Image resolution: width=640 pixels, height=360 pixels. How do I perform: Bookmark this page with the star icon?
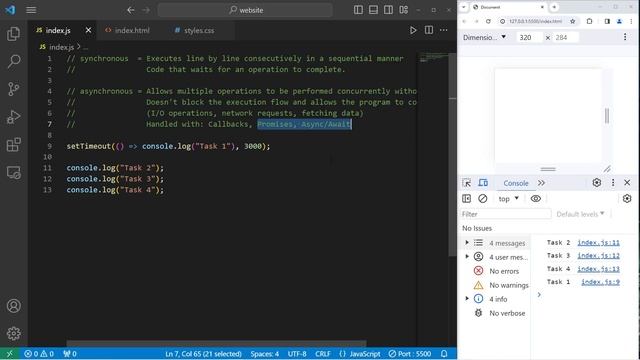[573, 21]
